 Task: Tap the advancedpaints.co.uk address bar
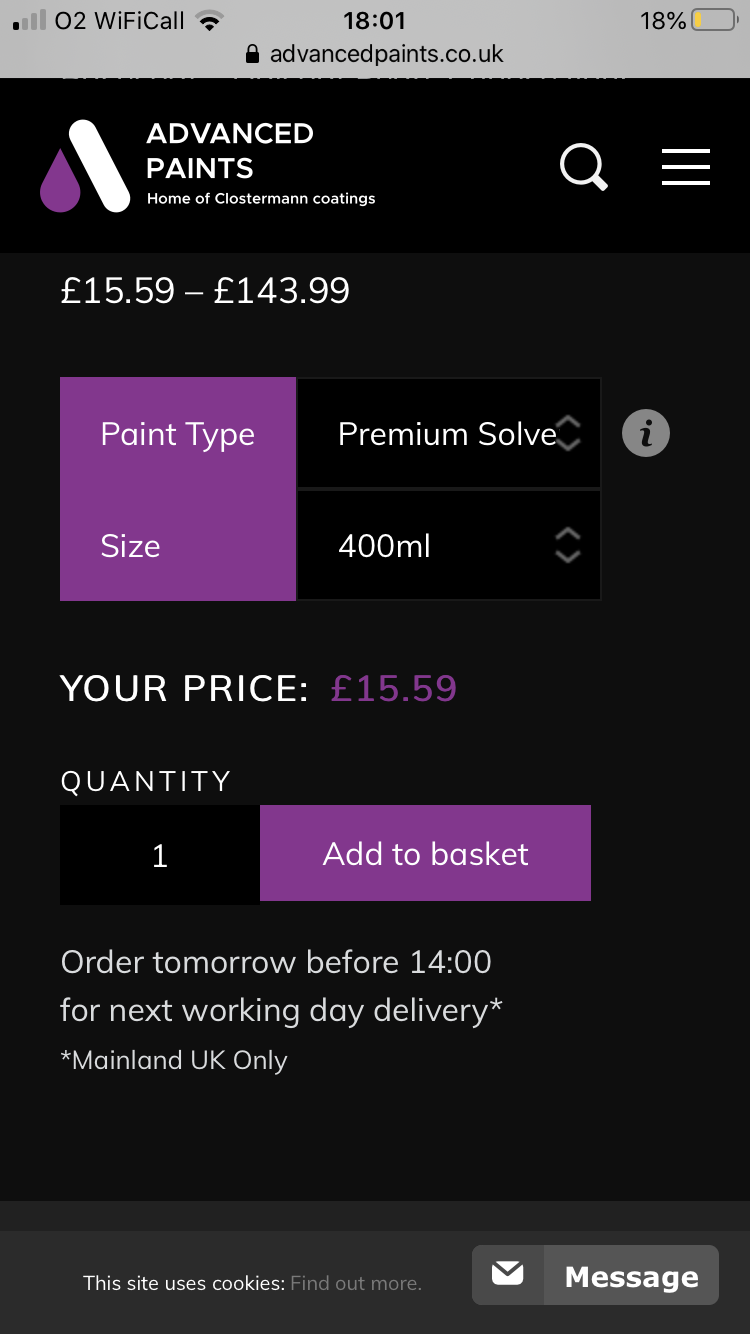click(375, 54)
